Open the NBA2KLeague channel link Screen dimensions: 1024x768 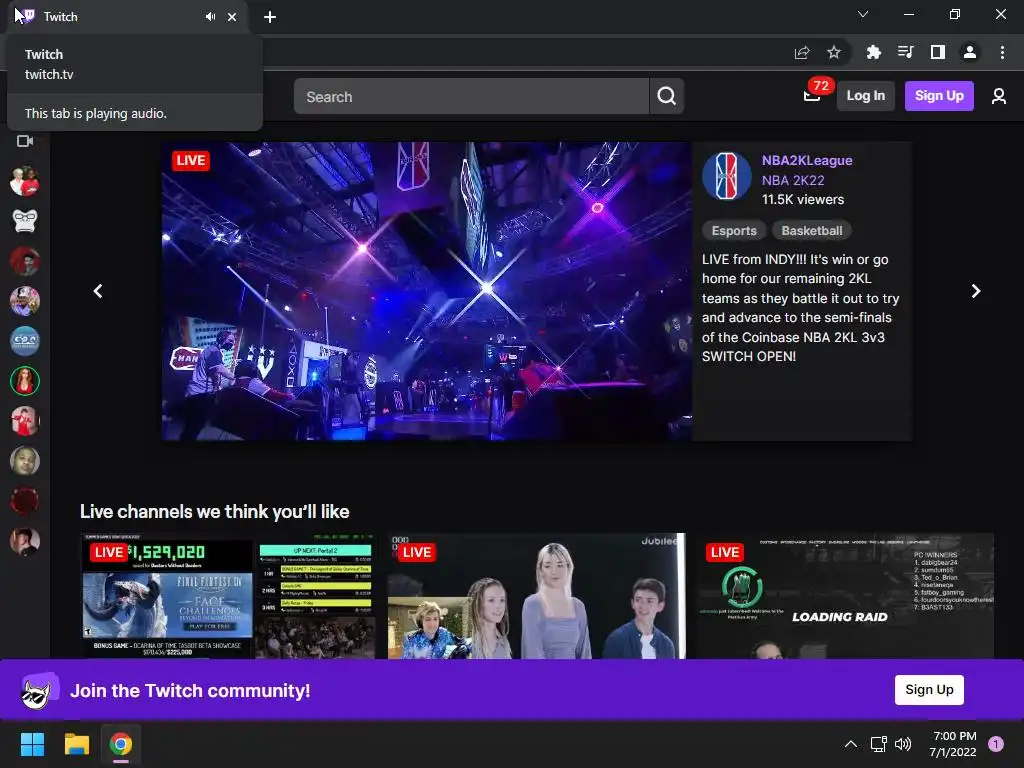pyautogui.click(x=807, y=161)
